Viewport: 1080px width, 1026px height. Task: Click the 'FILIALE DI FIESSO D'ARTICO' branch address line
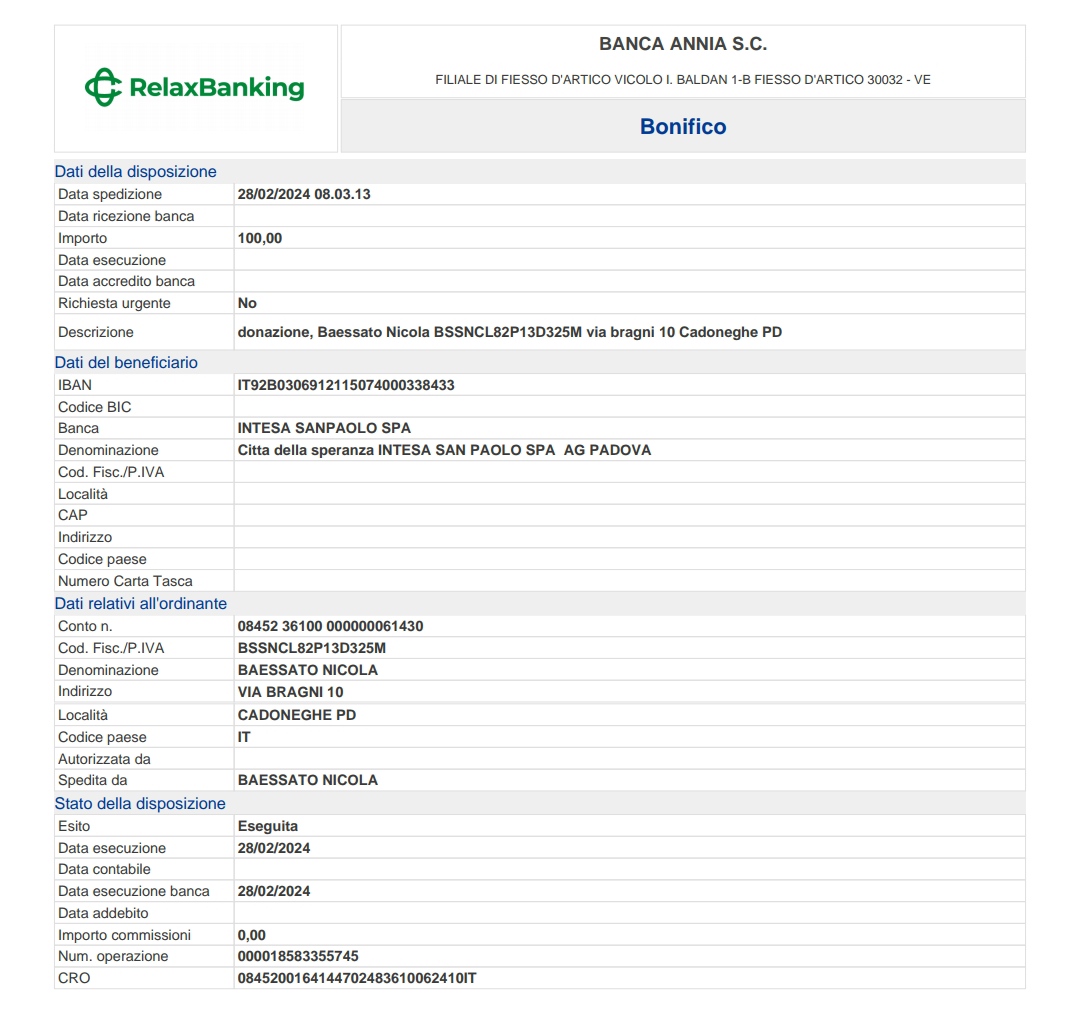point(683,80)
